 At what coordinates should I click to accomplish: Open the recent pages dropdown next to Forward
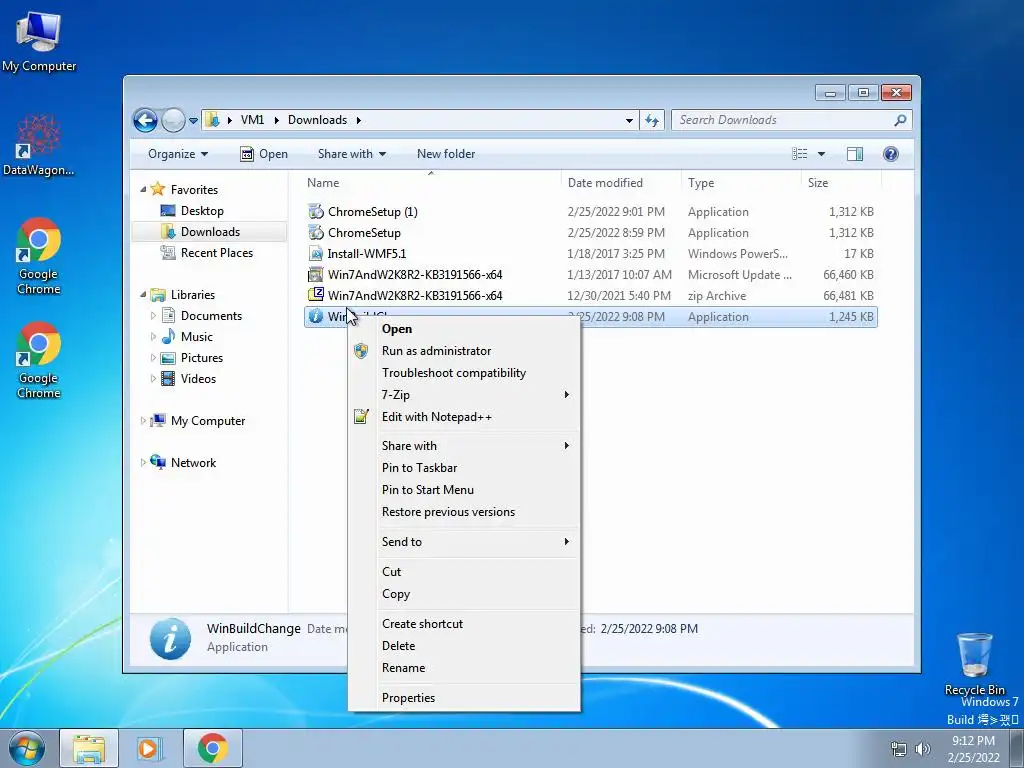[x=193, y=121]
